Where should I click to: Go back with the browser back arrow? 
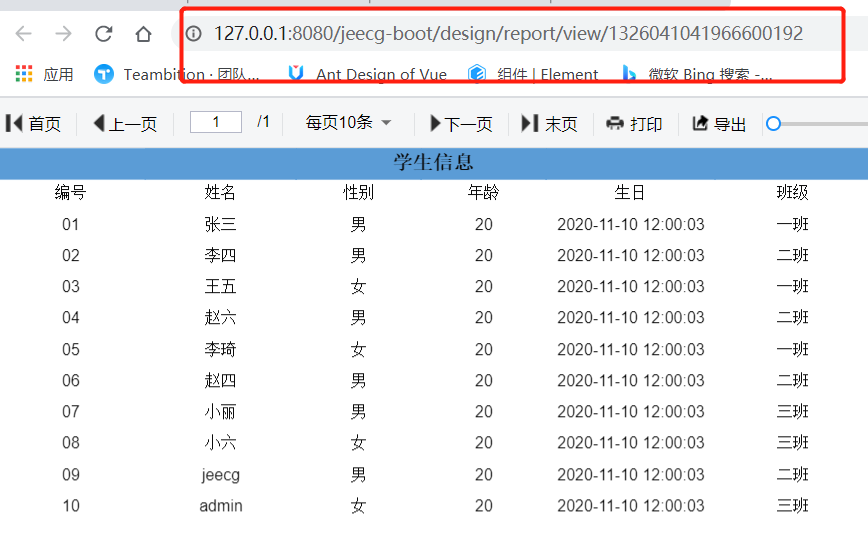tap(23, 34)
